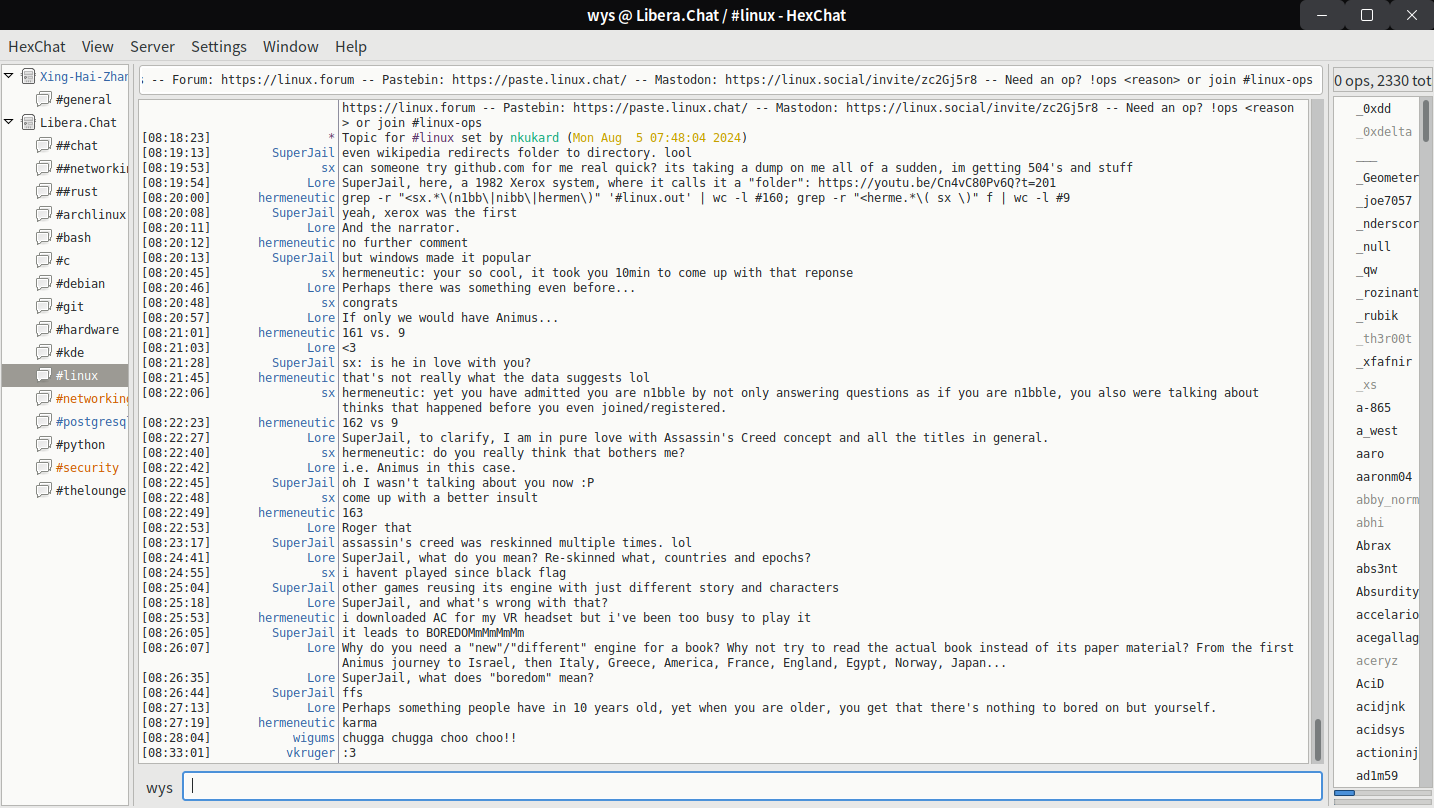Open the YouTube link in Lore's message
The image size is (1434, 808).
point(936,183)
